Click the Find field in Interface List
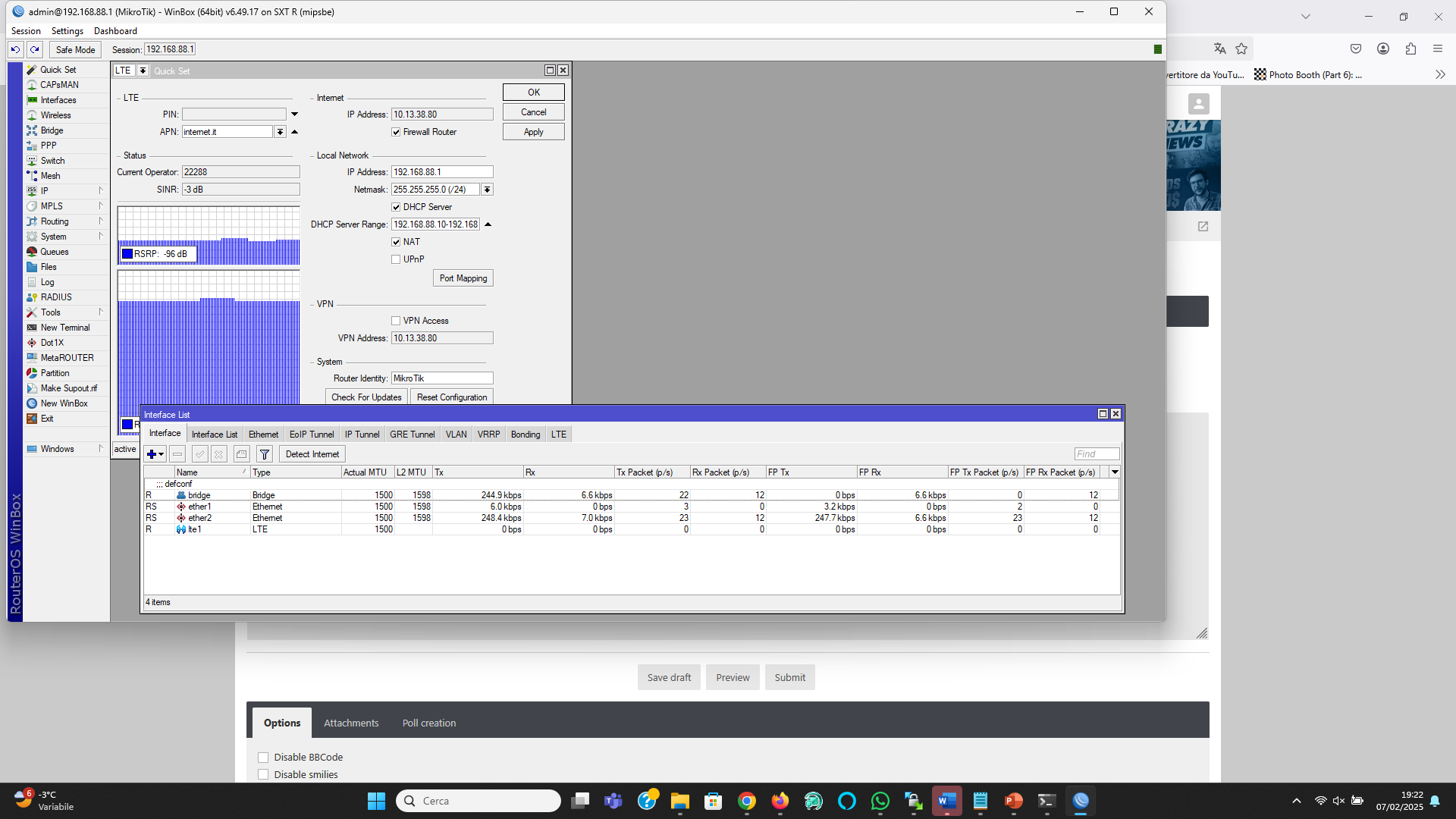 coord(1097,454)
